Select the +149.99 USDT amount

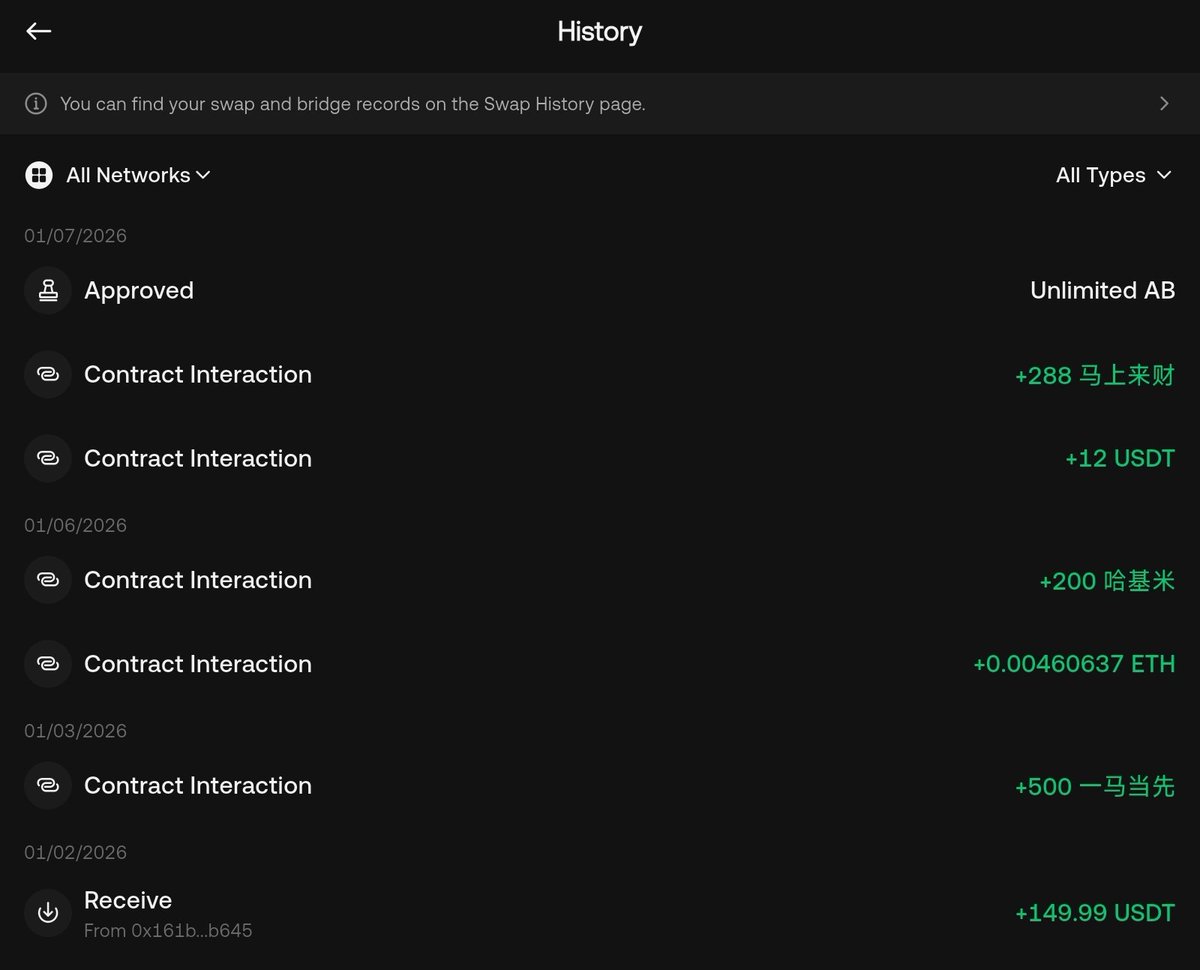point(1095,913)
